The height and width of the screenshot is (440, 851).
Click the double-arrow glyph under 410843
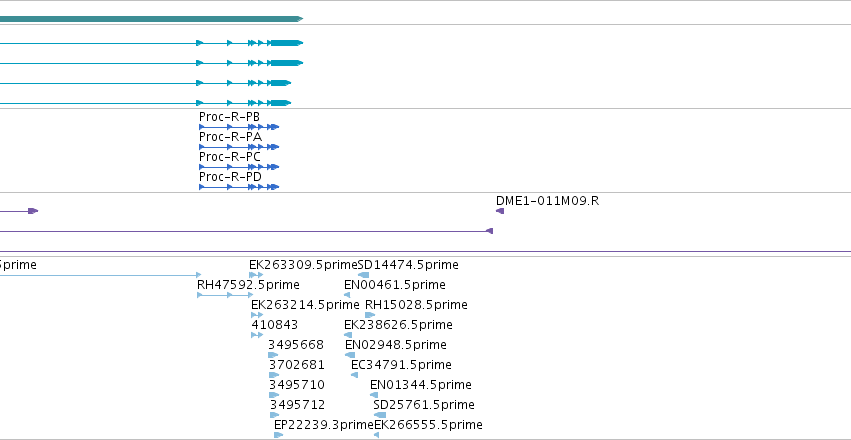point(257,335)
